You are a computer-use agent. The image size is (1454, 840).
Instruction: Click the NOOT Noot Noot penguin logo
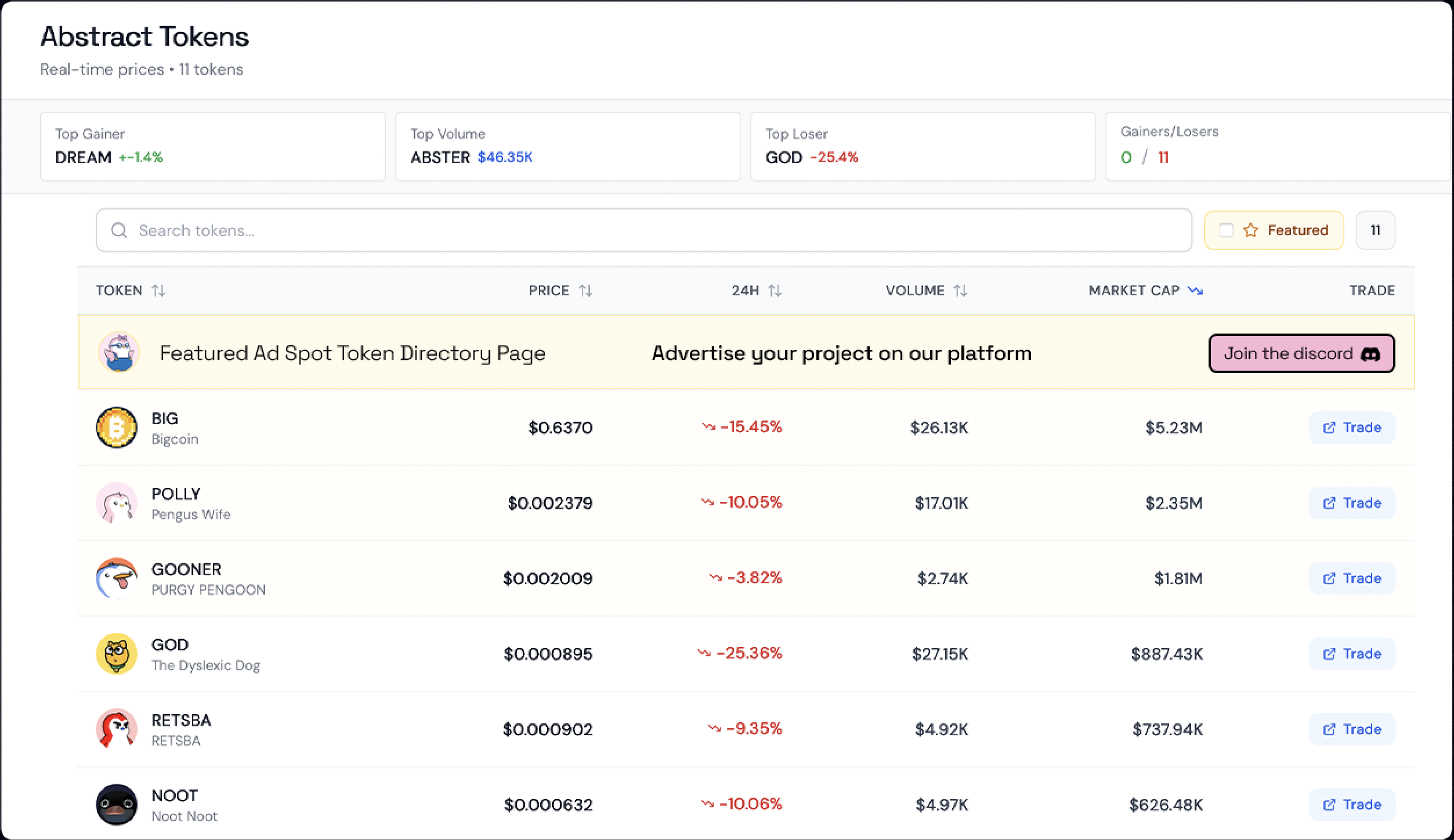pos(117,805)
